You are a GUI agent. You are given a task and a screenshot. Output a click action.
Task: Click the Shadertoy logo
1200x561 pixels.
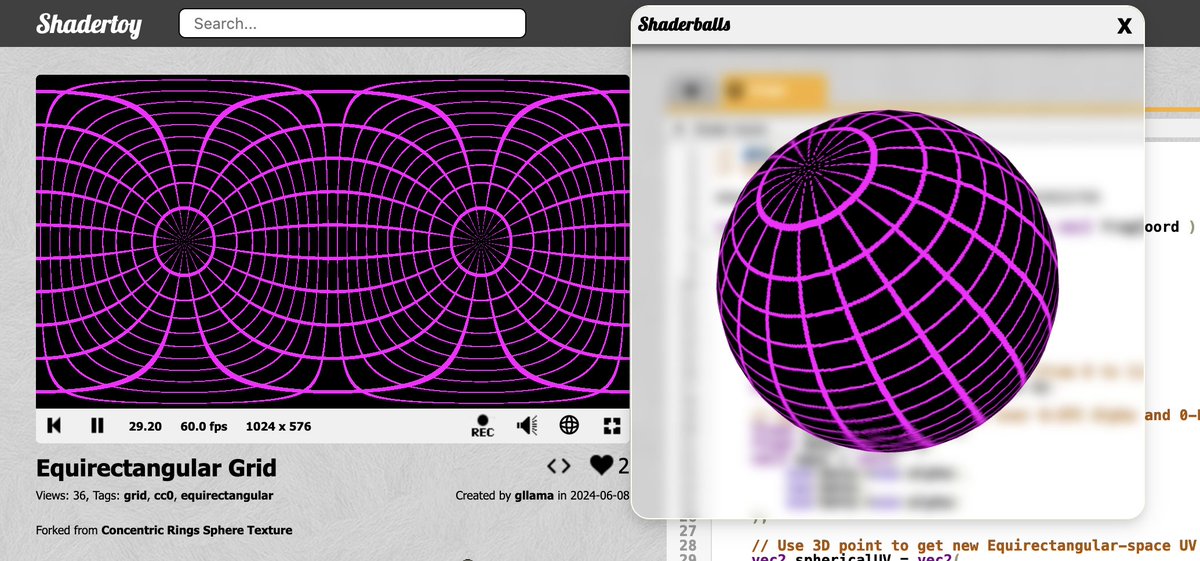click(x=89, y=24)
